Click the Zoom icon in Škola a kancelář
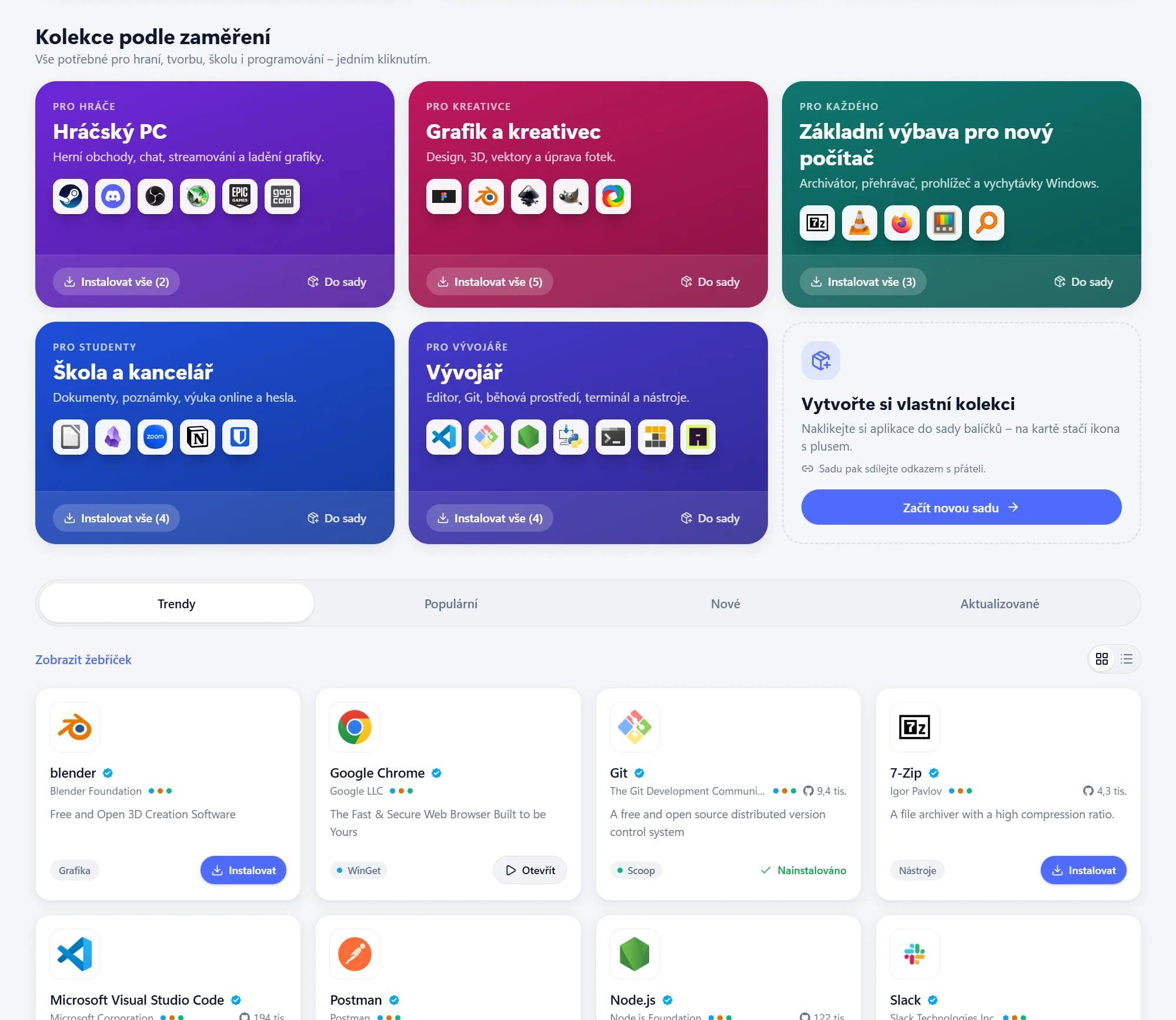 [x=155, y=437]
